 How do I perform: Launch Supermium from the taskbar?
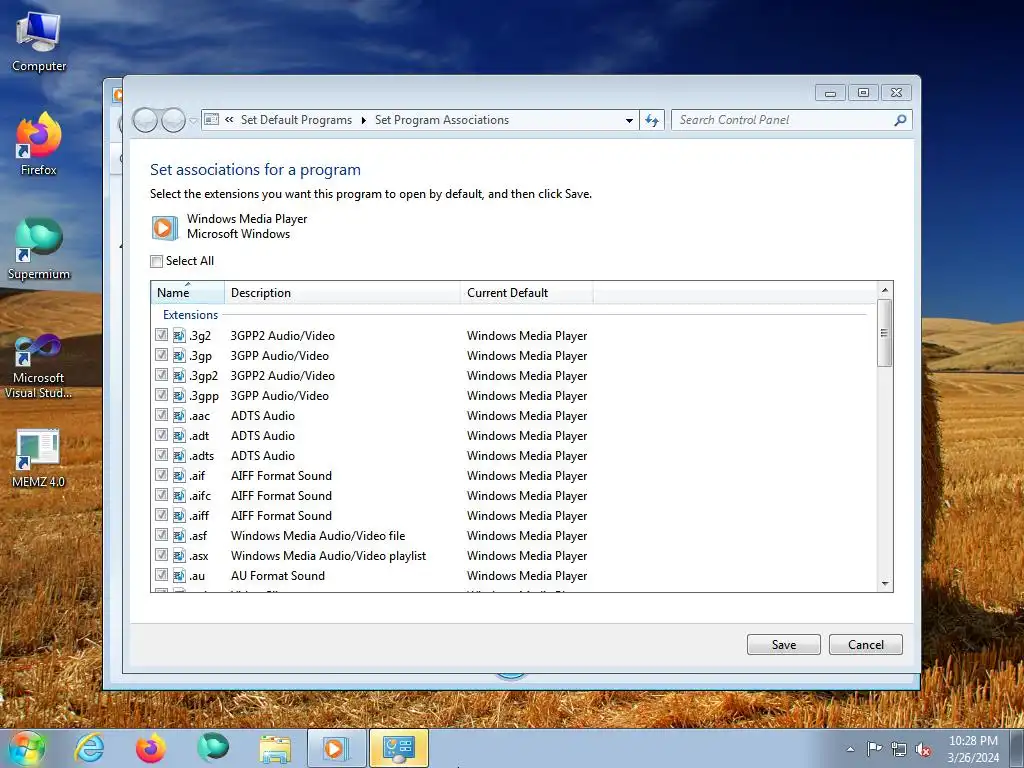coord(213,748)
